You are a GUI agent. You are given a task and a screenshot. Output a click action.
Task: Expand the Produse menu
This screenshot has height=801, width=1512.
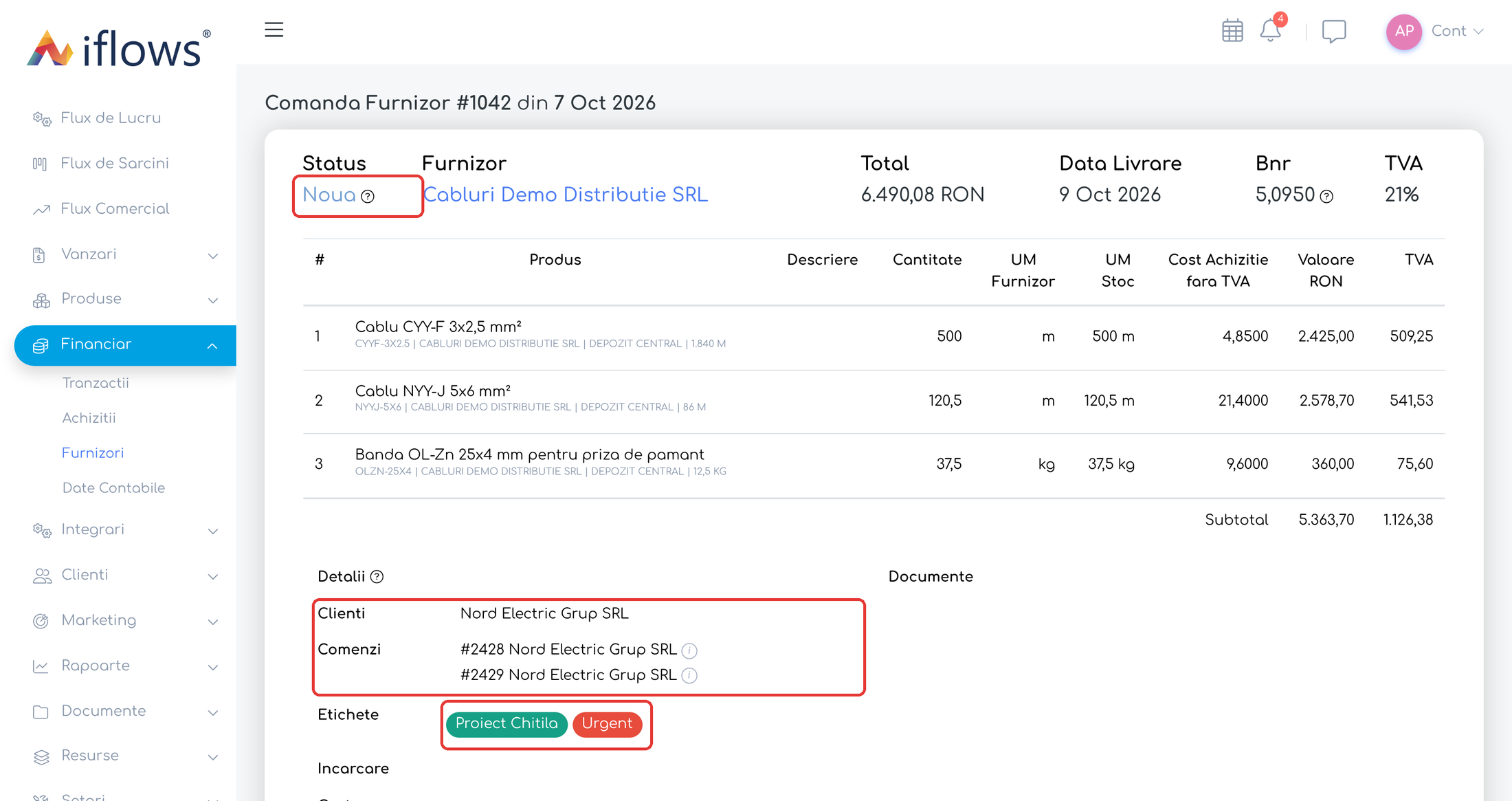[x=125, y=299]
